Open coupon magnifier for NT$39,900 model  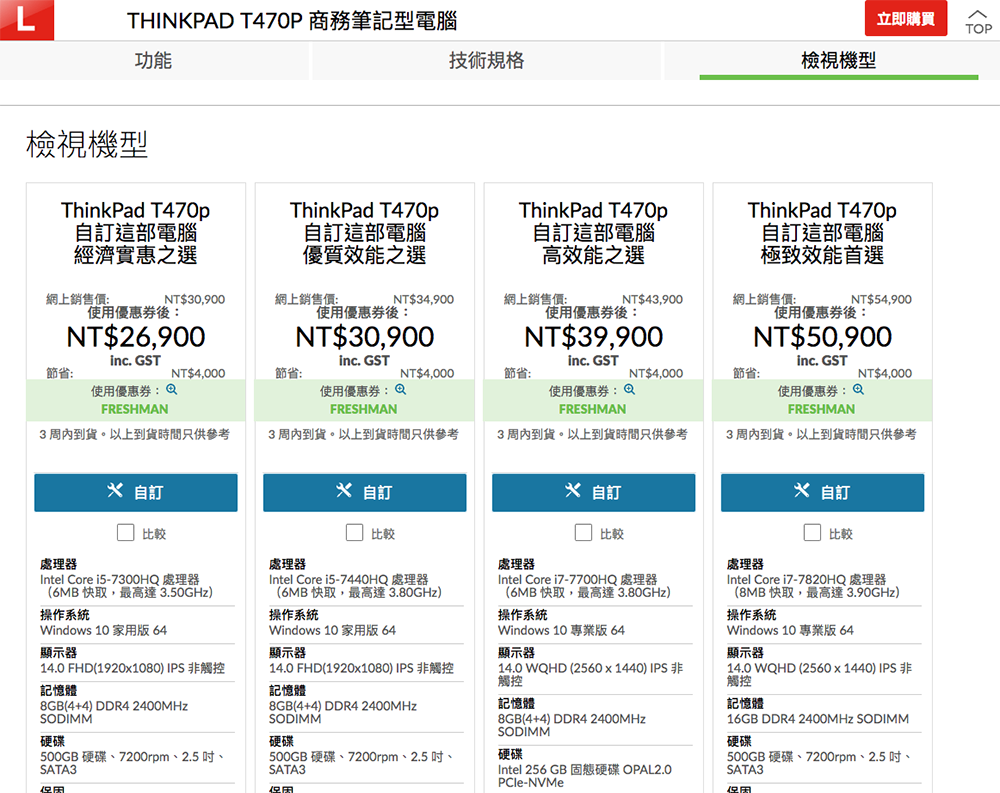(629, 389)
